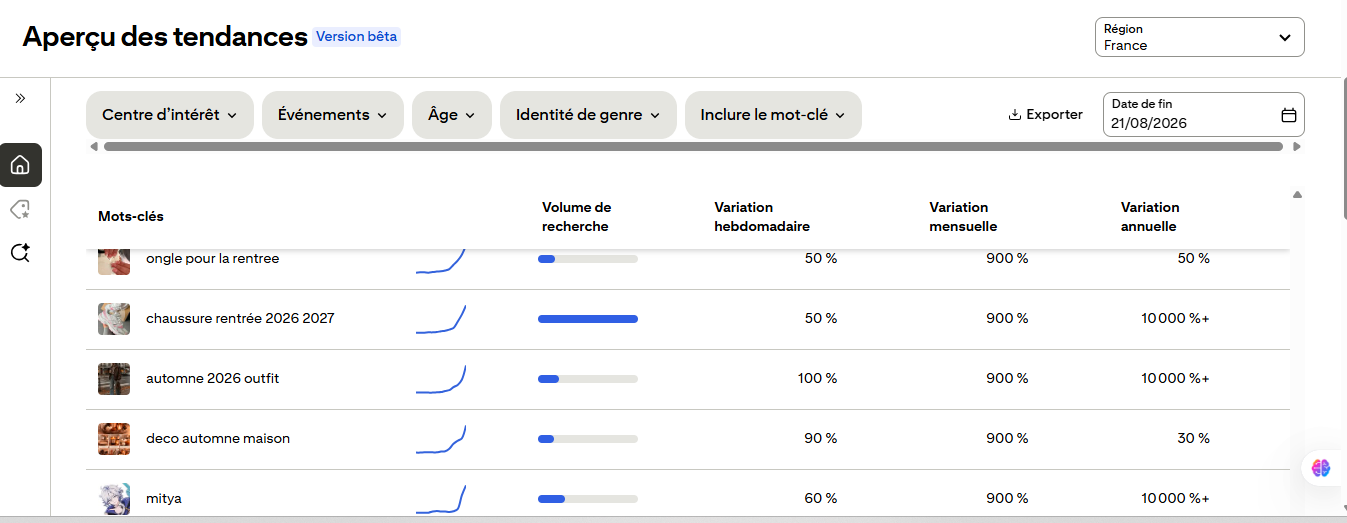Viewport: 1347px width, 523px height.
Task: Open the Centre d'intérêt filter dropdown
Action: coord(170,115)
